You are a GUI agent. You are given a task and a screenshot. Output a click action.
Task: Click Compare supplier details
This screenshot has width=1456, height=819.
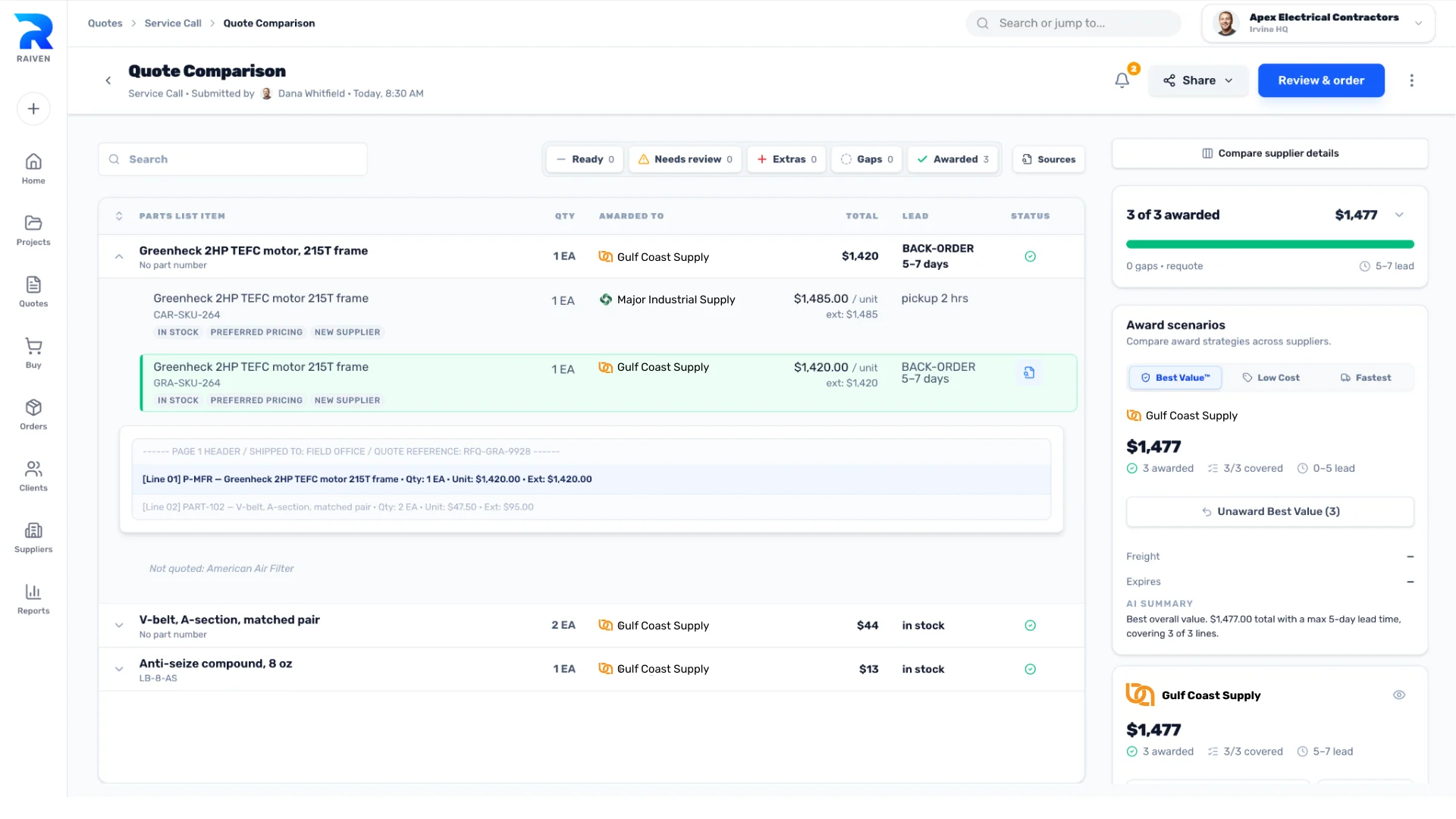(x=1270, y=153)
